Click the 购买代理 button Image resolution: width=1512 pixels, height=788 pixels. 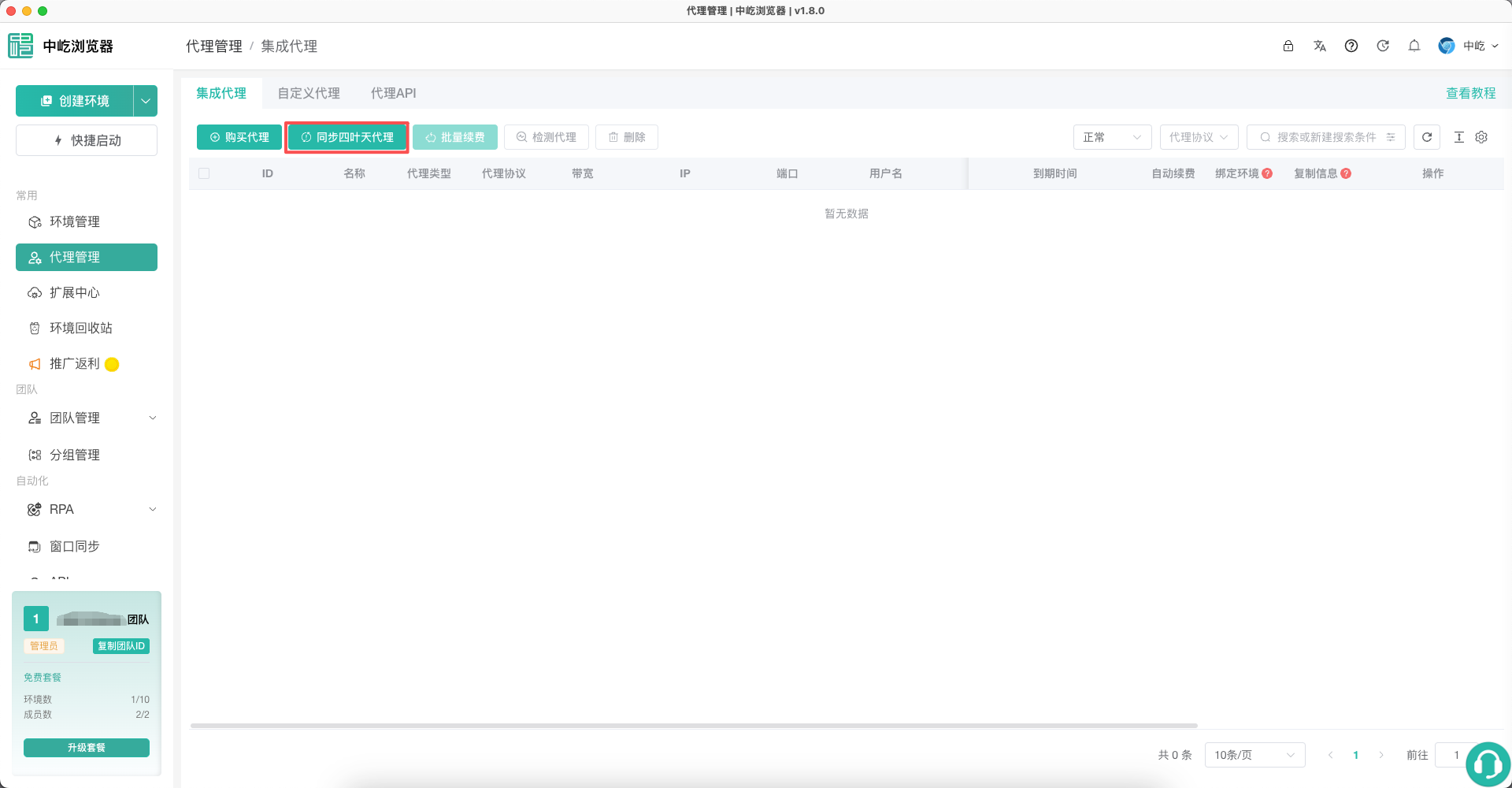tap(239, 137)
